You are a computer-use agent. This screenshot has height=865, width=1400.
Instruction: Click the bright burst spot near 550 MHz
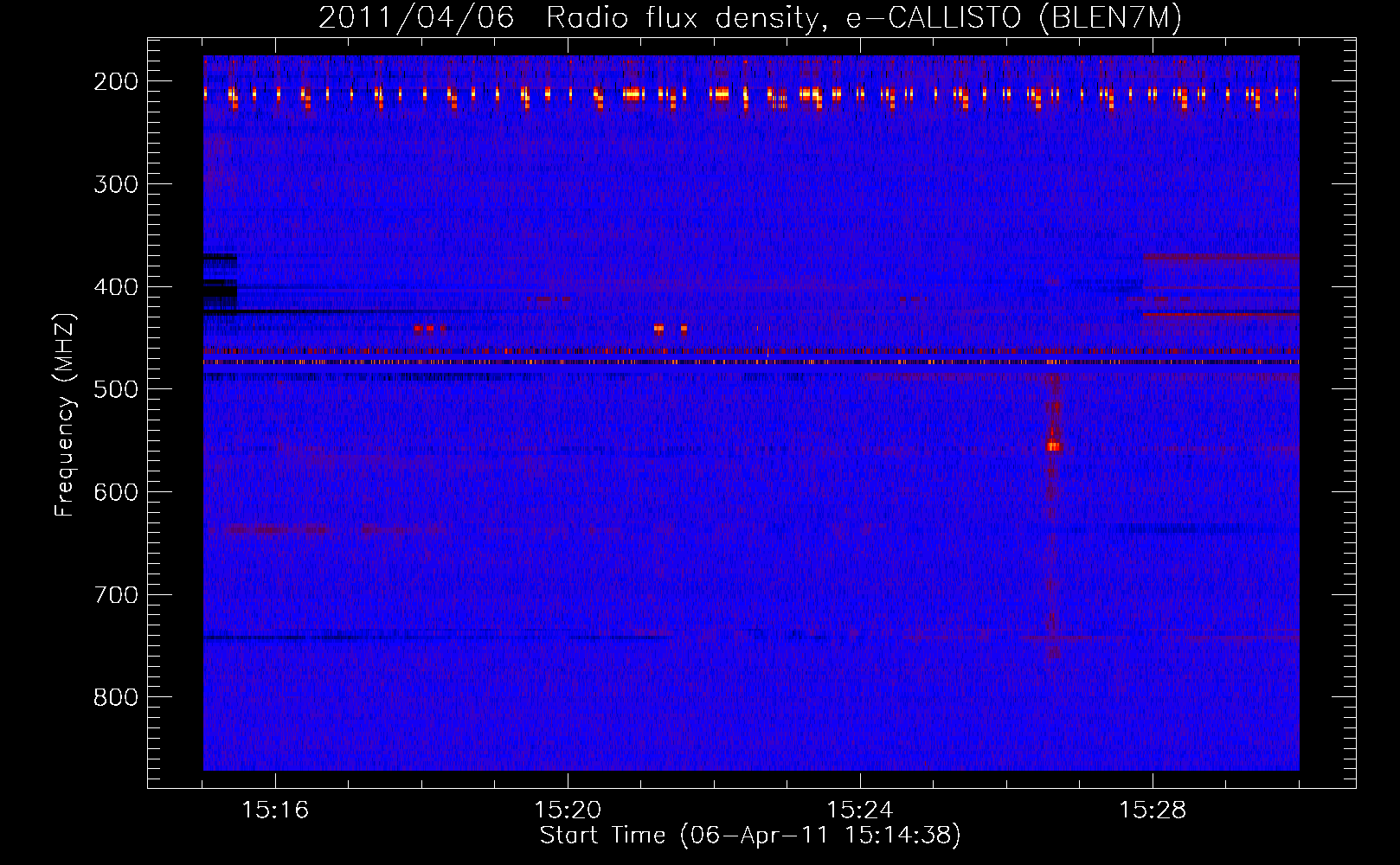(1053, 445)
